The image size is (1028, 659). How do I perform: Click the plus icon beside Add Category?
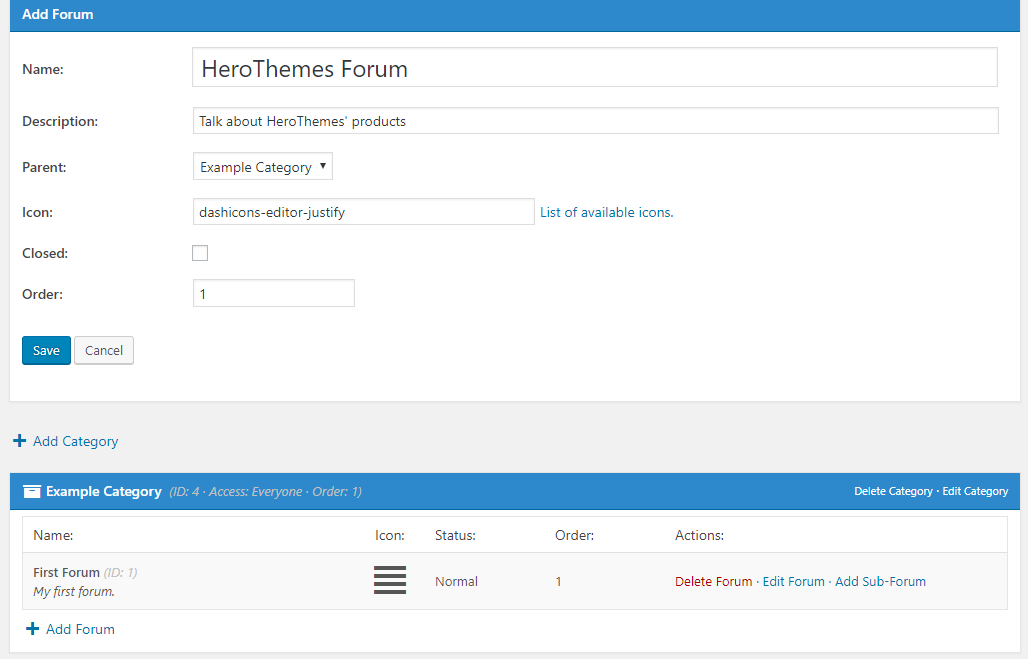(x=20, y=441)
